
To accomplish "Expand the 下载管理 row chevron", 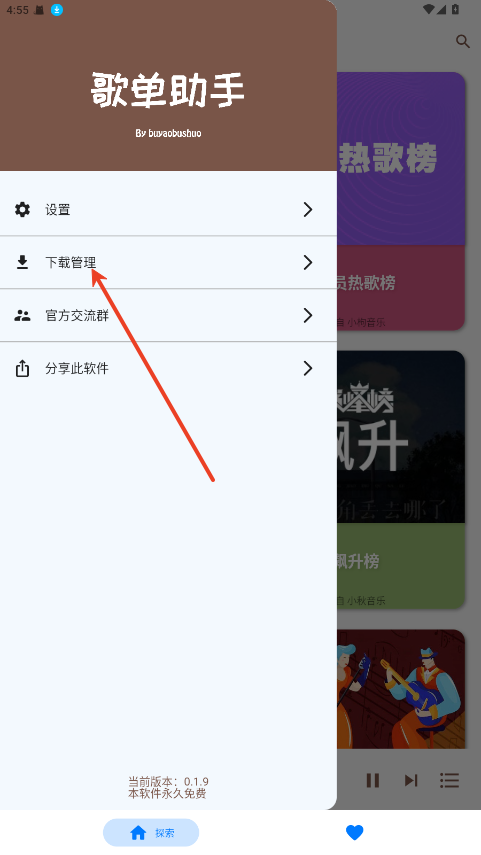I will pos(308,262).
